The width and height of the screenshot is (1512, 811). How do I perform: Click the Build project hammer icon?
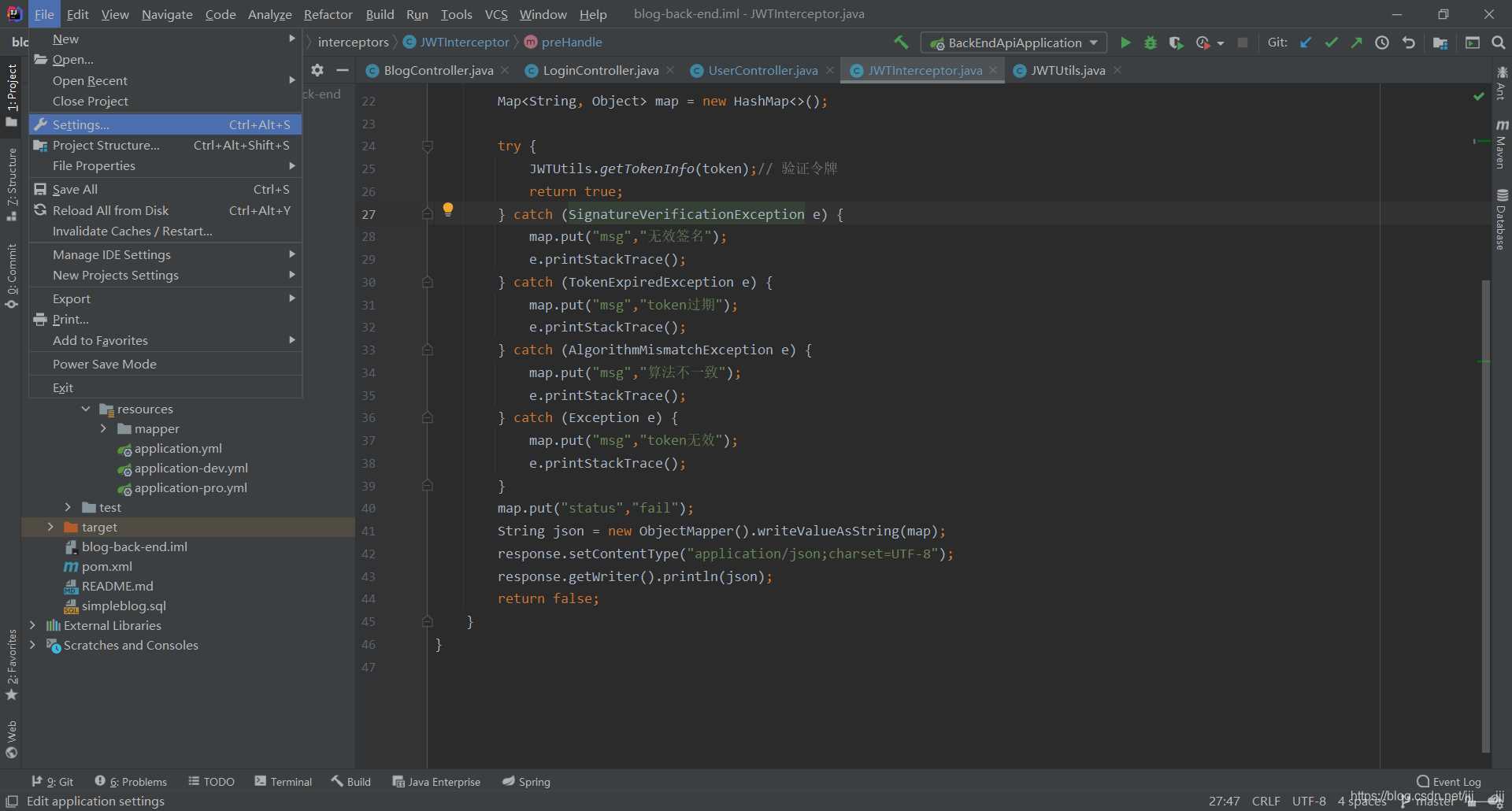[x=901, y=43]
